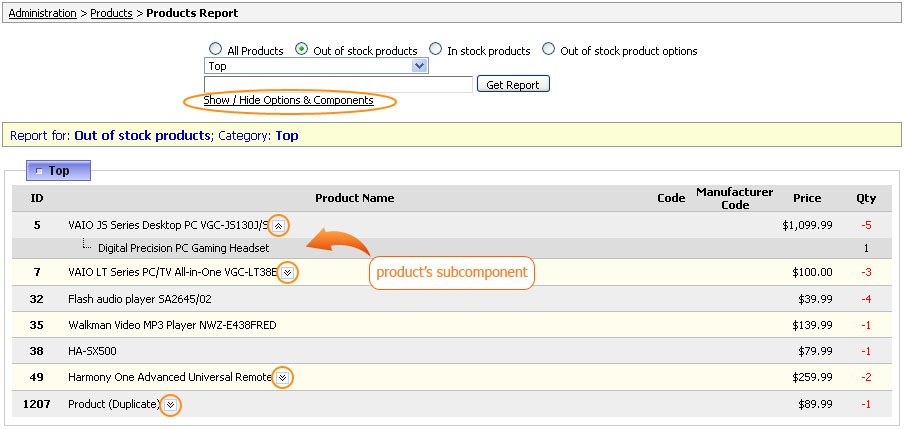Click Show / Hide Options & Components link
The height and width of the screenshot is (429, 904).
288,100
